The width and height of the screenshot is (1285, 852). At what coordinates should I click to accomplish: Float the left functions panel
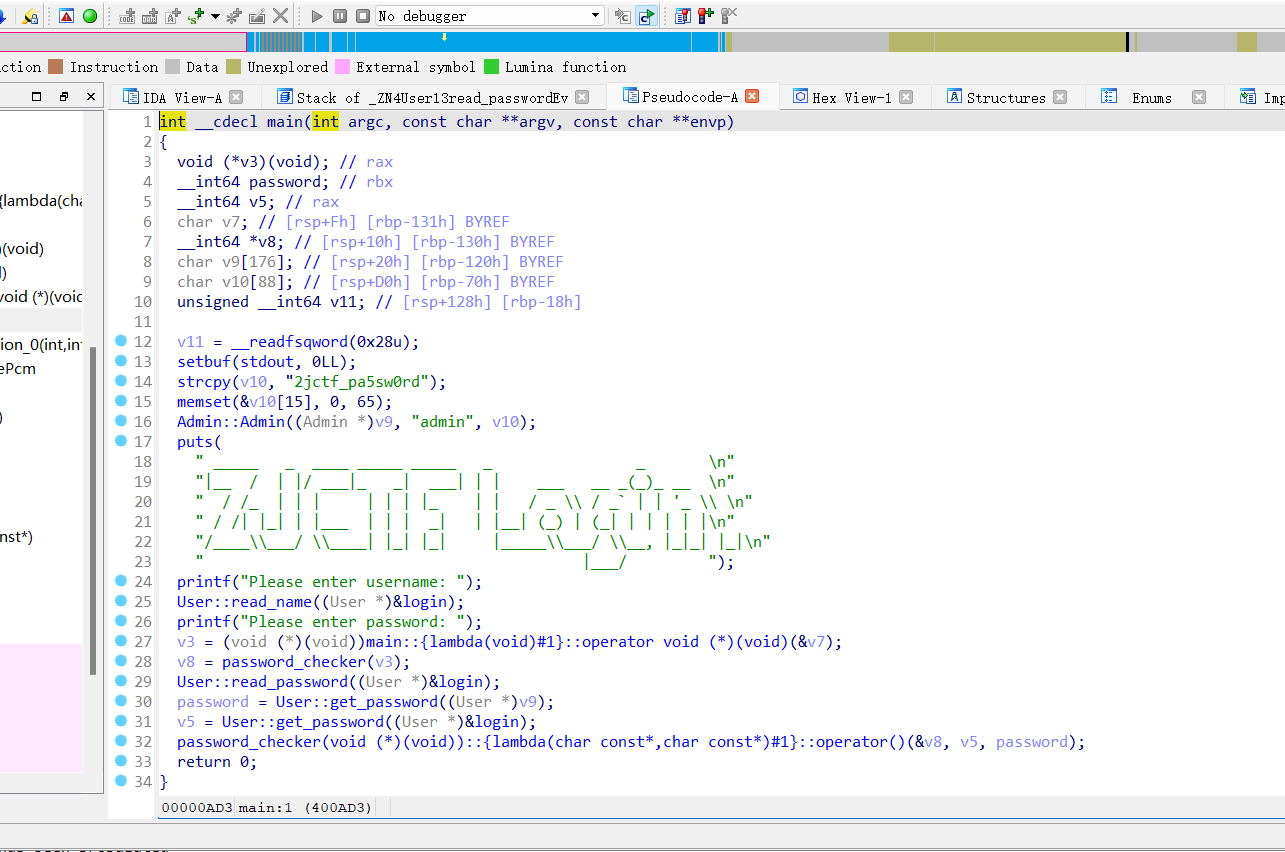pyautogui.click(x=64, y=97)
